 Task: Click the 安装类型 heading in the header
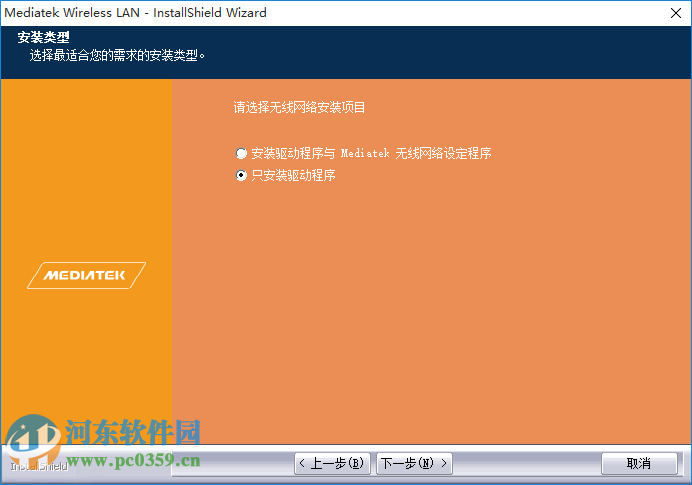43,37
